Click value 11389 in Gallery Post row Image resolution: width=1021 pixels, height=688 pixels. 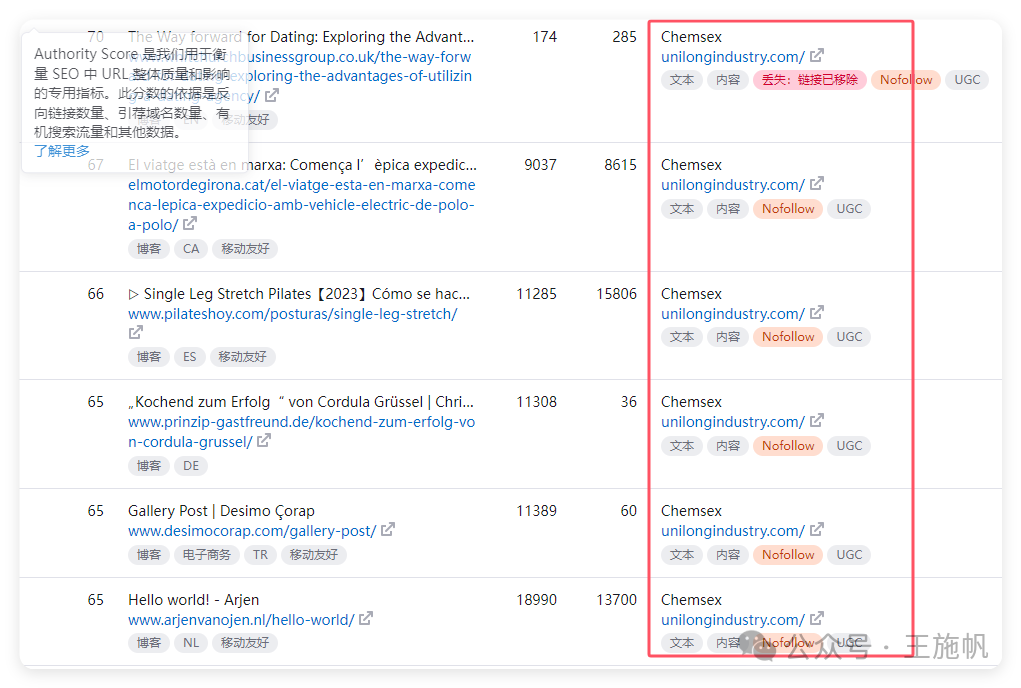537,511
